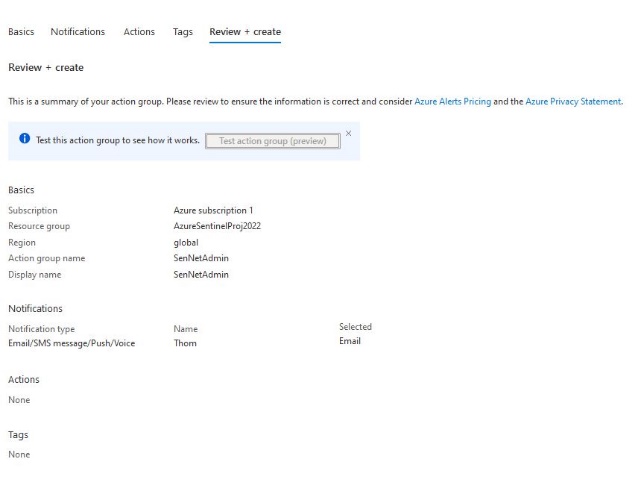Click None under the Tags section

pos(19,455)
